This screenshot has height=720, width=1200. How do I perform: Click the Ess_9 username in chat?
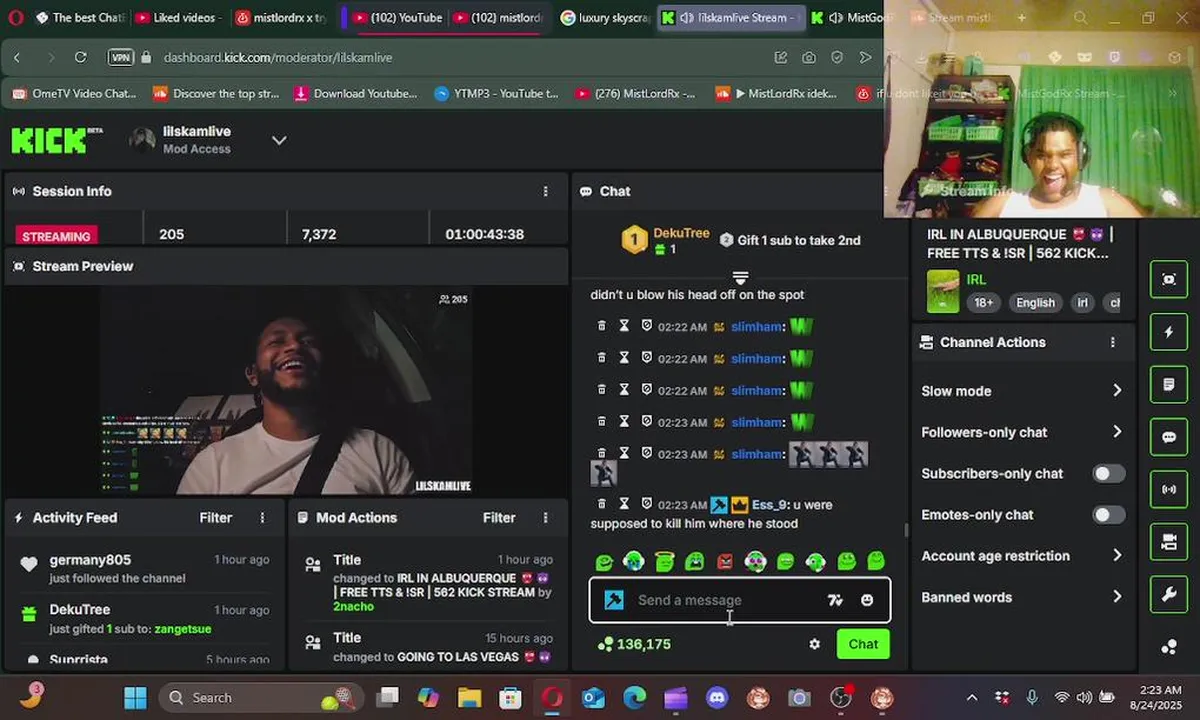click(x=770, y=505)
